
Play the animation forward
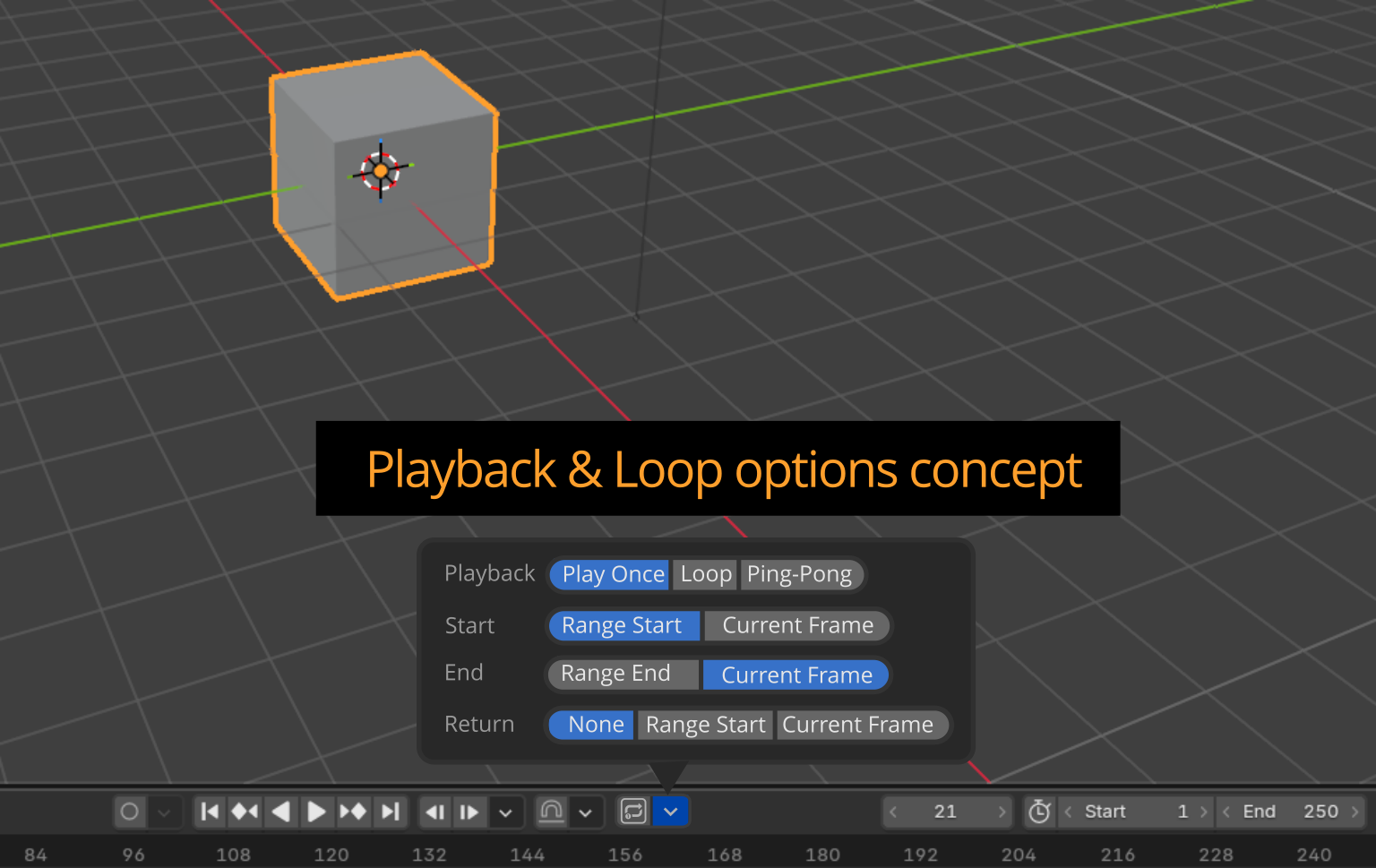pos(316,812)
